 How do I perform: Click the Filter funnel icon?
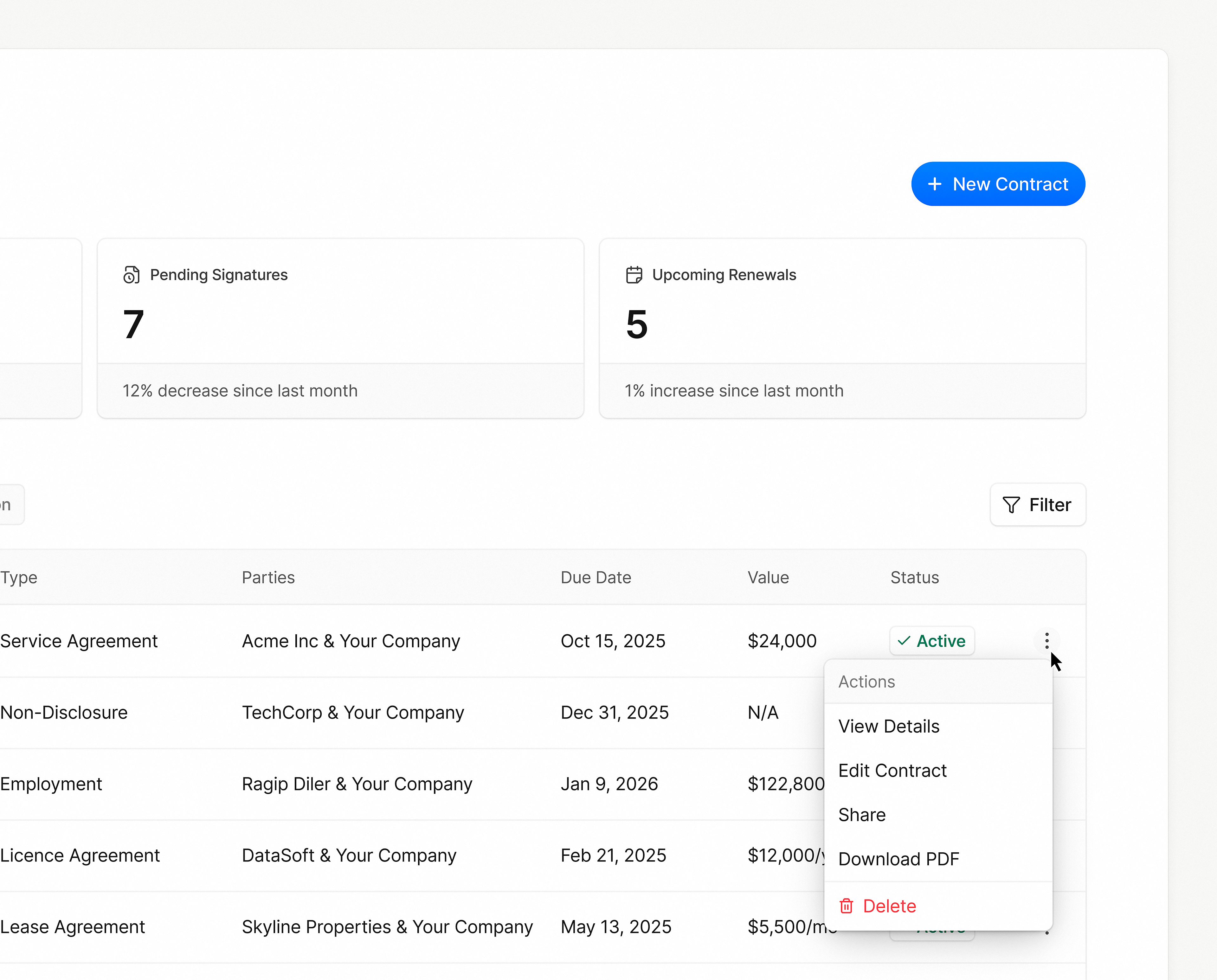(1011, 505)
